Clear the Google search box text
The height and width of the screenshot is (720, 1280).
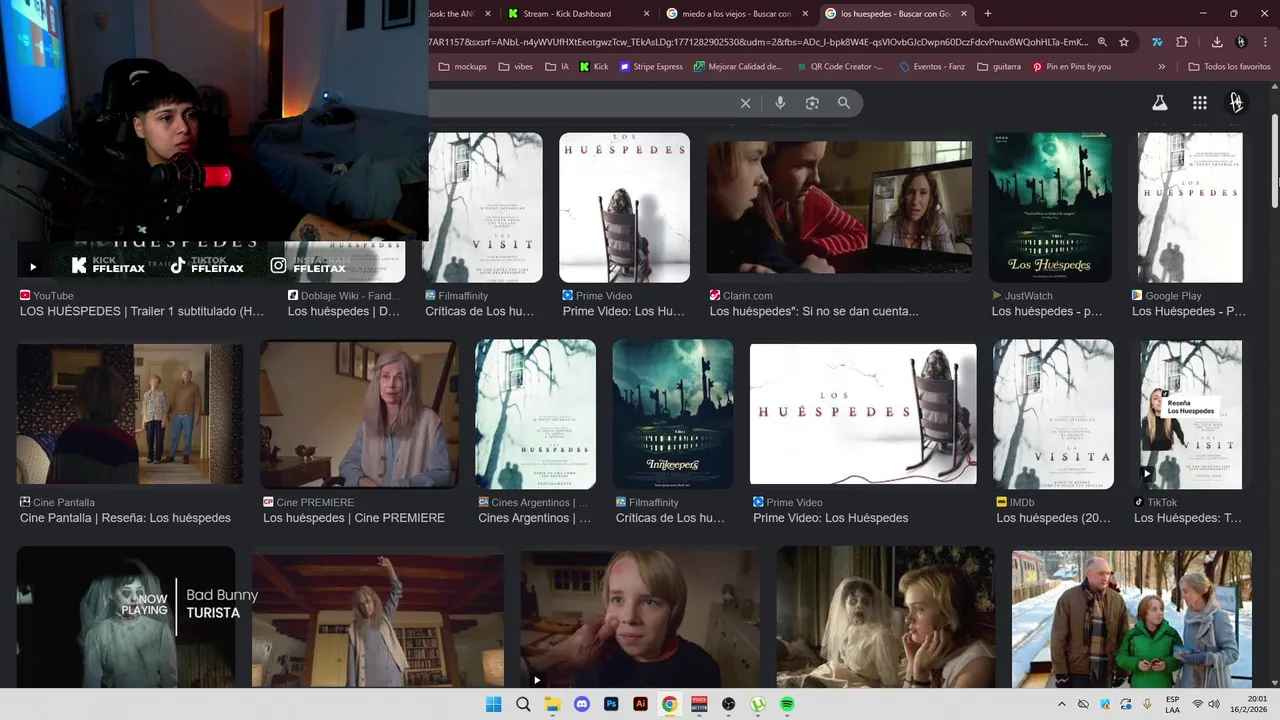pyautogui.click(x=745, y=103)
